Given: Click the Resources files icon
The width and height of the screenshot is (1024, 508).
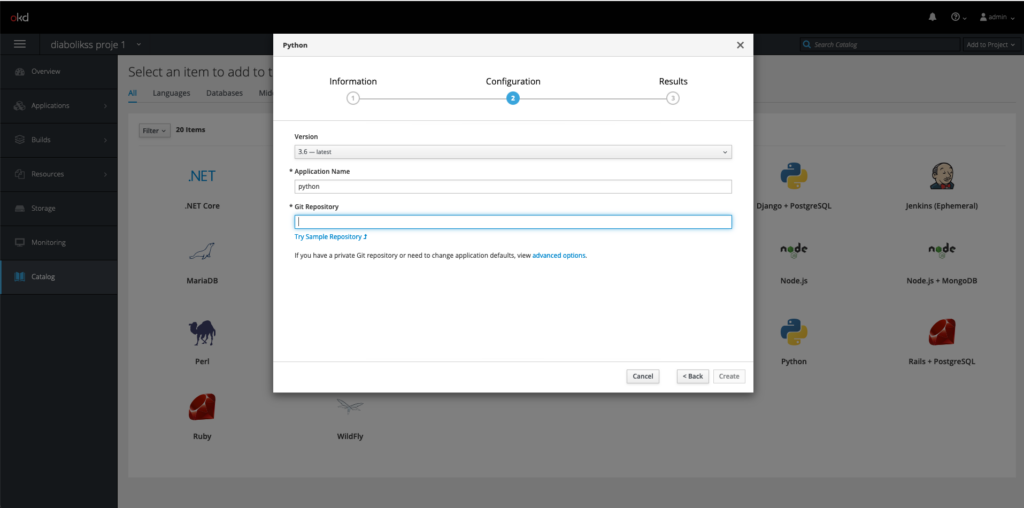Looking at the screenshot, I should [20, 174].
